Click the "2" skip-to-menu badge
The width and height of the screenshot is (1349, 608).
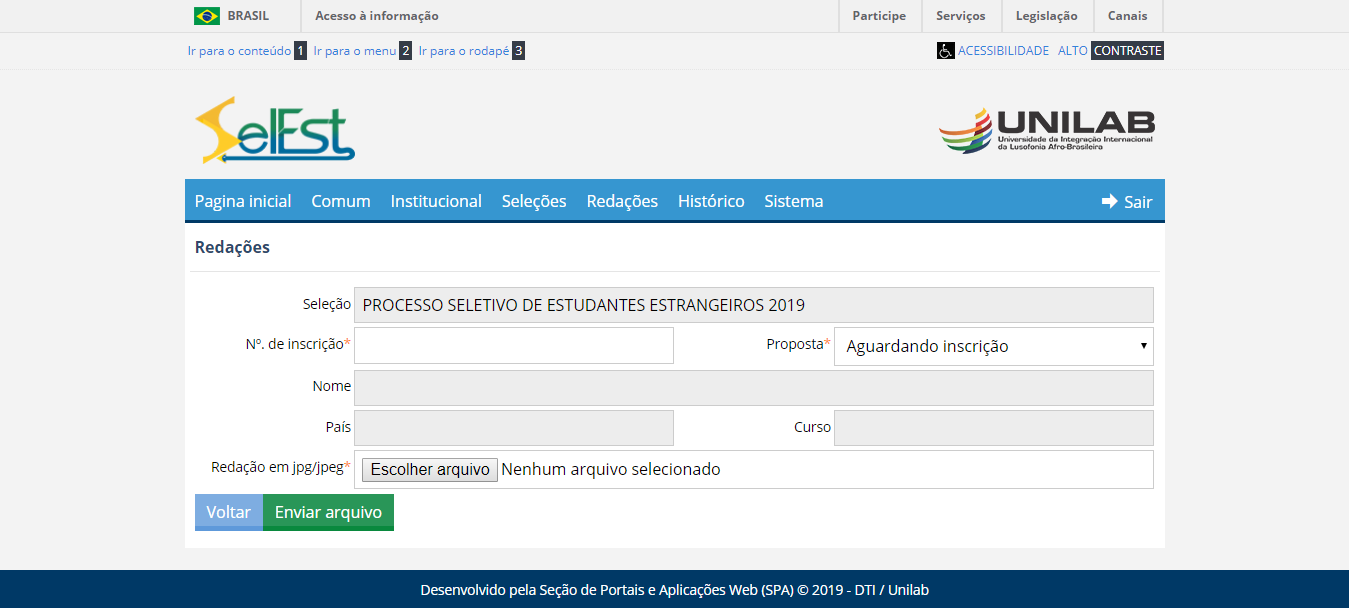(403, 50)
